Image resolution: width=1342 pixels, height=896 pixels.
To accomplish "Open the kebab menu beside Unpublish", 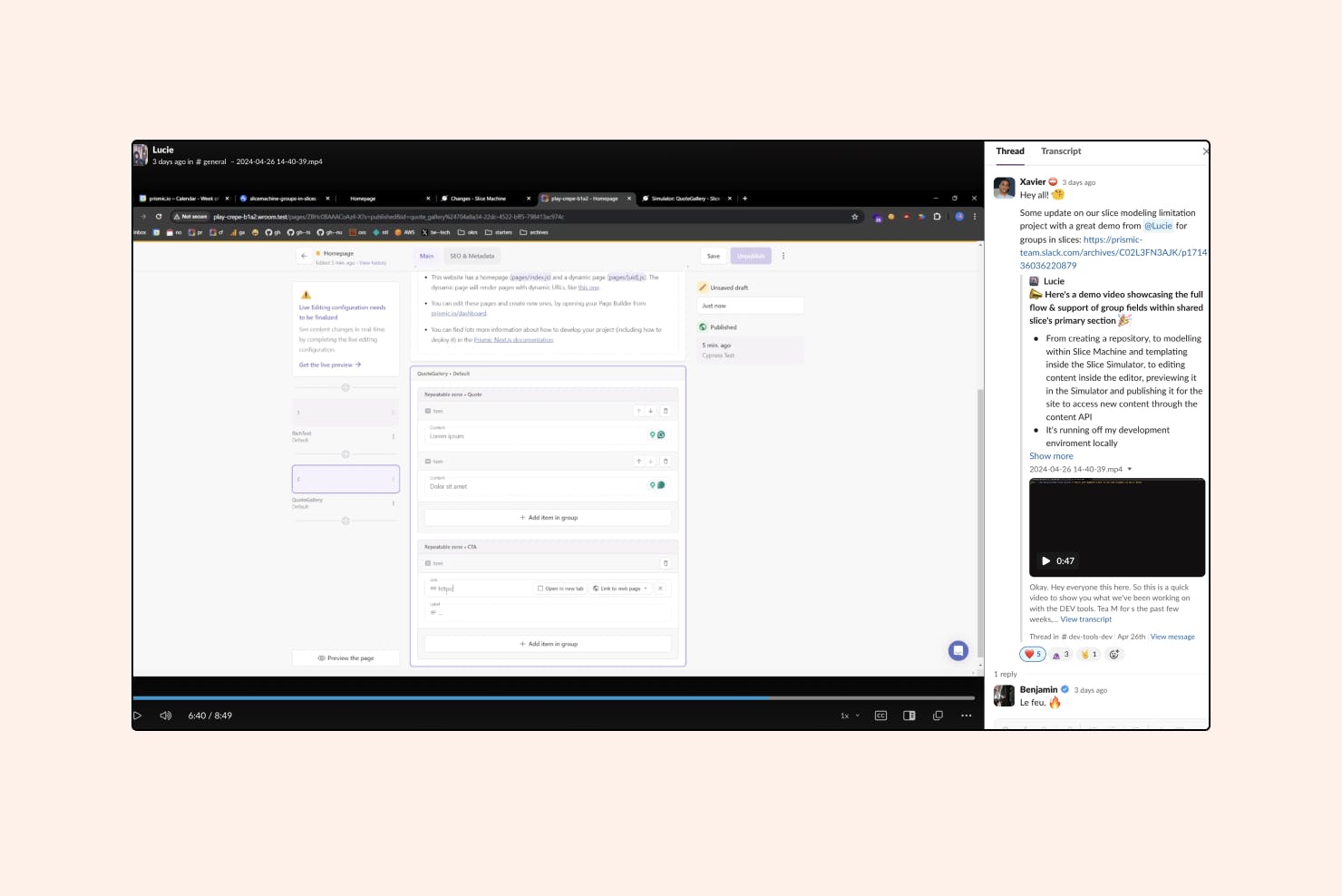I will (x=783, y=256).
